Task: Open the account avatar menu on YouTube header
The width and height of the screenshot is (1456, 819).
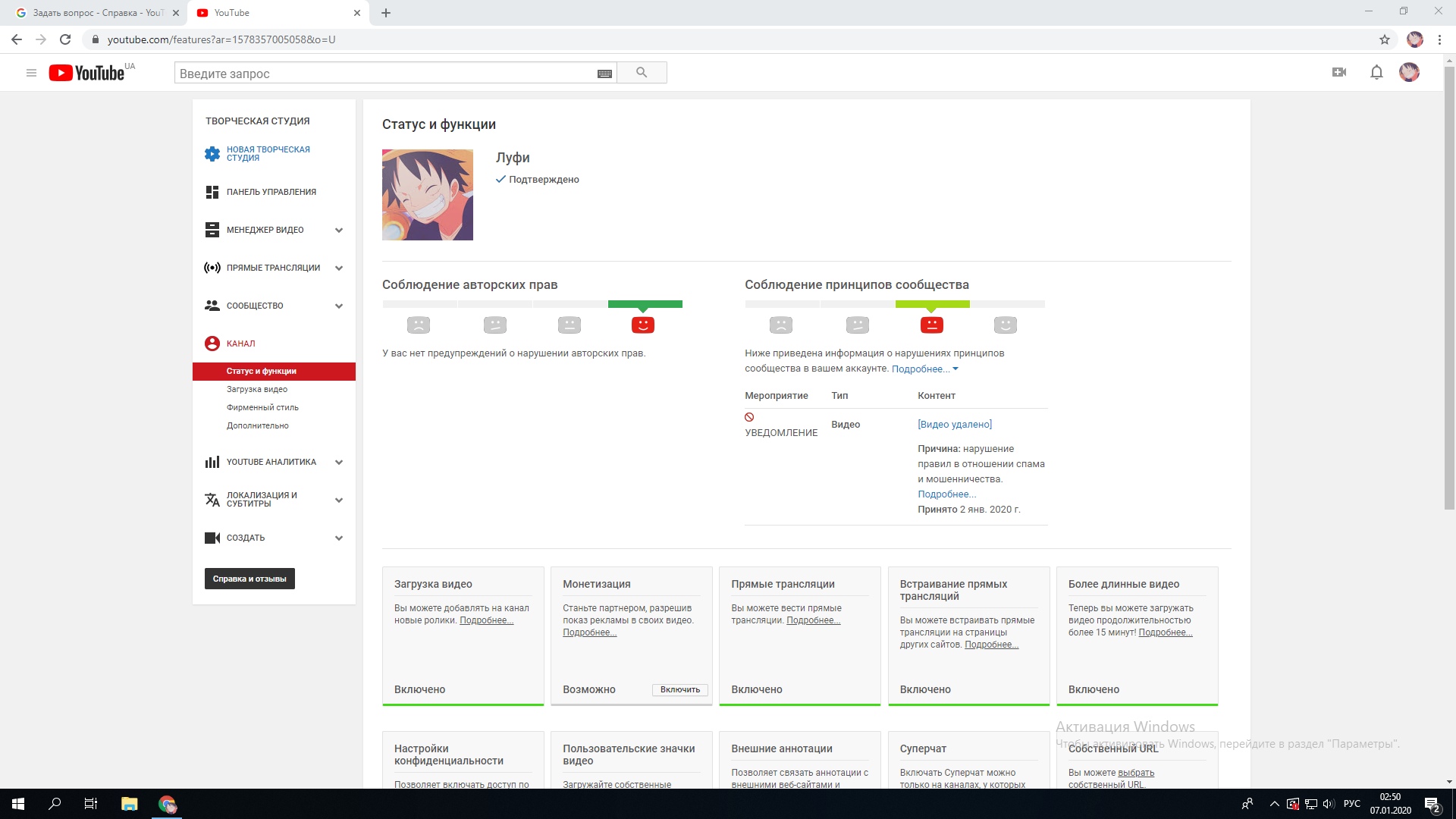Action: point(1409,73)
